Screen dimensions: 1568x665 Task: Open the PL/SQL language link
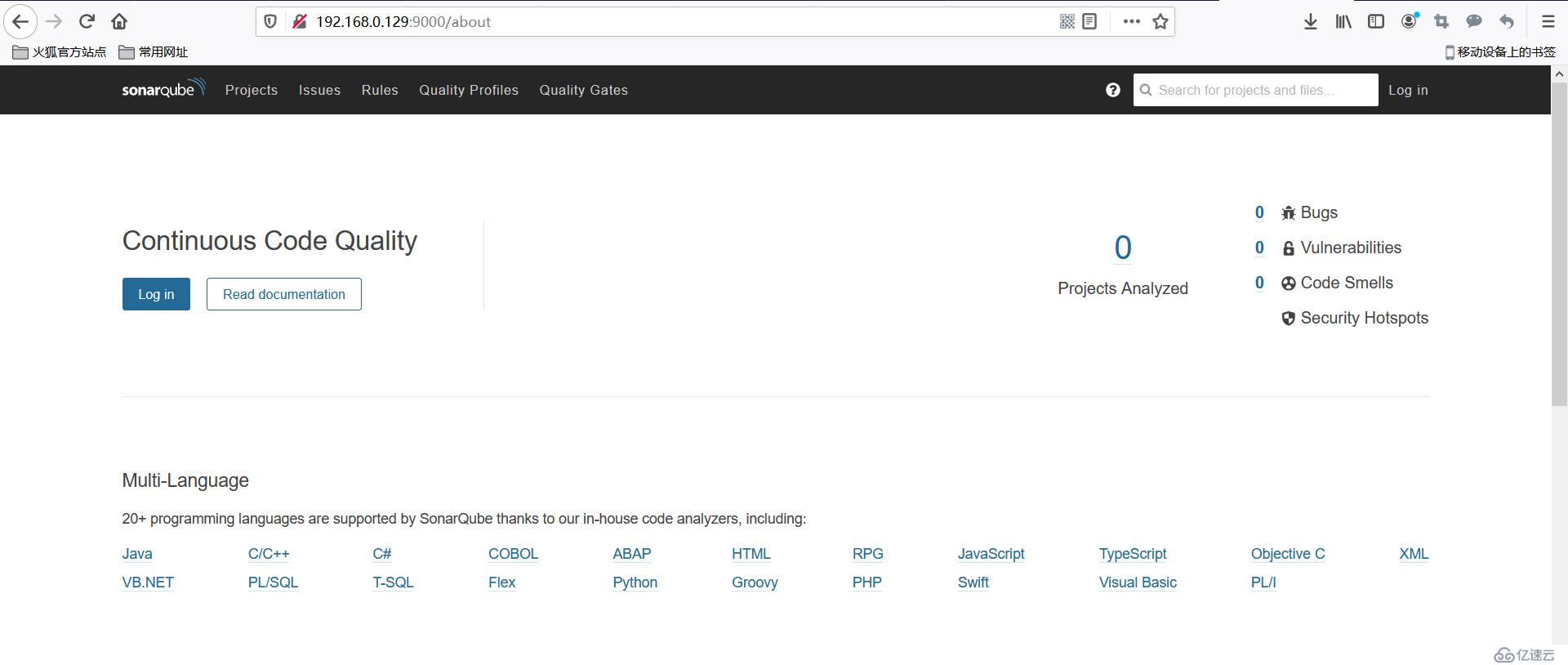(x=273, y=582)
